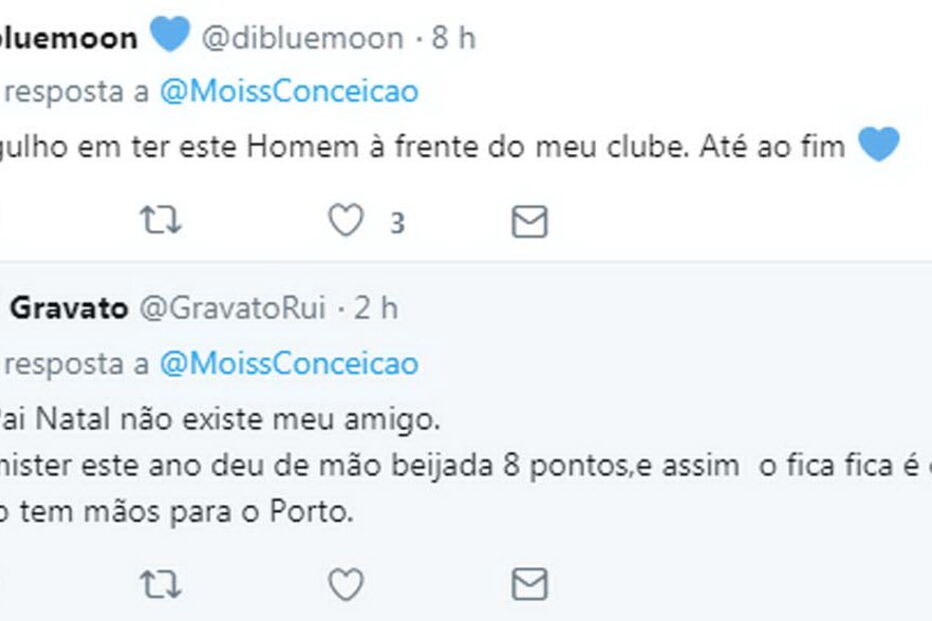This screenshot has width=932, height=621.
Task: Click the text line "tem mãos para o Porto"
Action: [180, 513]
